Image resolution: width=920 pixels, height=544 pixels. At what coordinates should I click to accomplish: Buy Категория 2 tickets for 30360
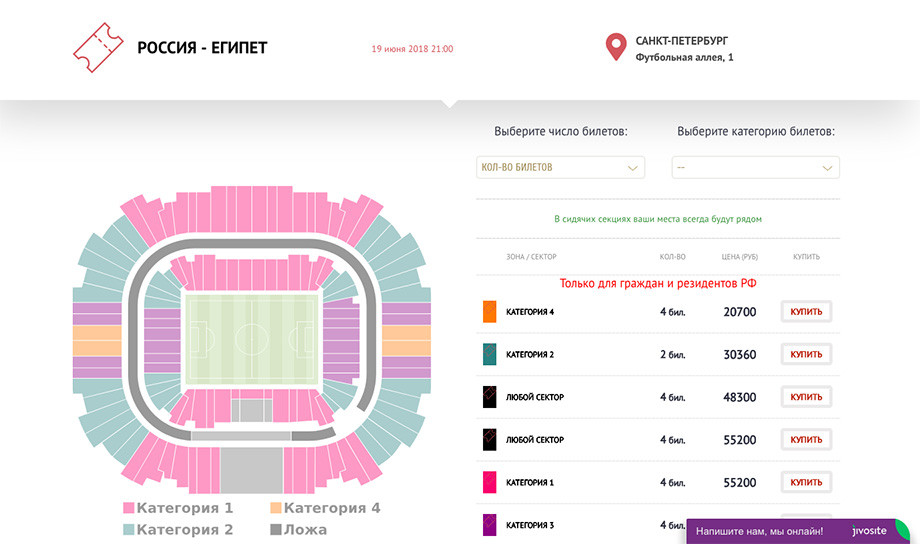(x=806, y=354)
